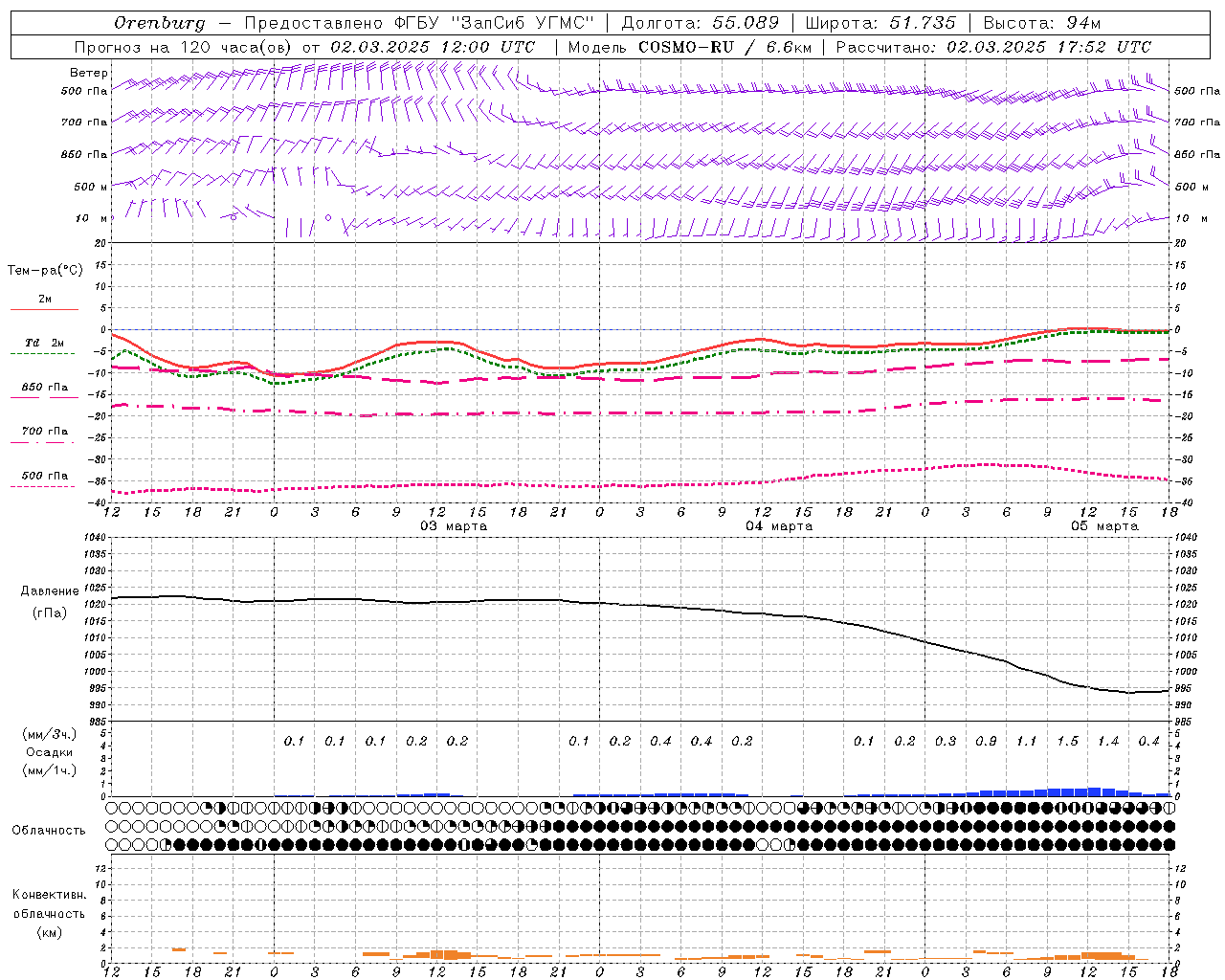The width and height of the screenshot is (1225, 980).
Task: Select the precipitation value 1.5
Action: 1067,741
